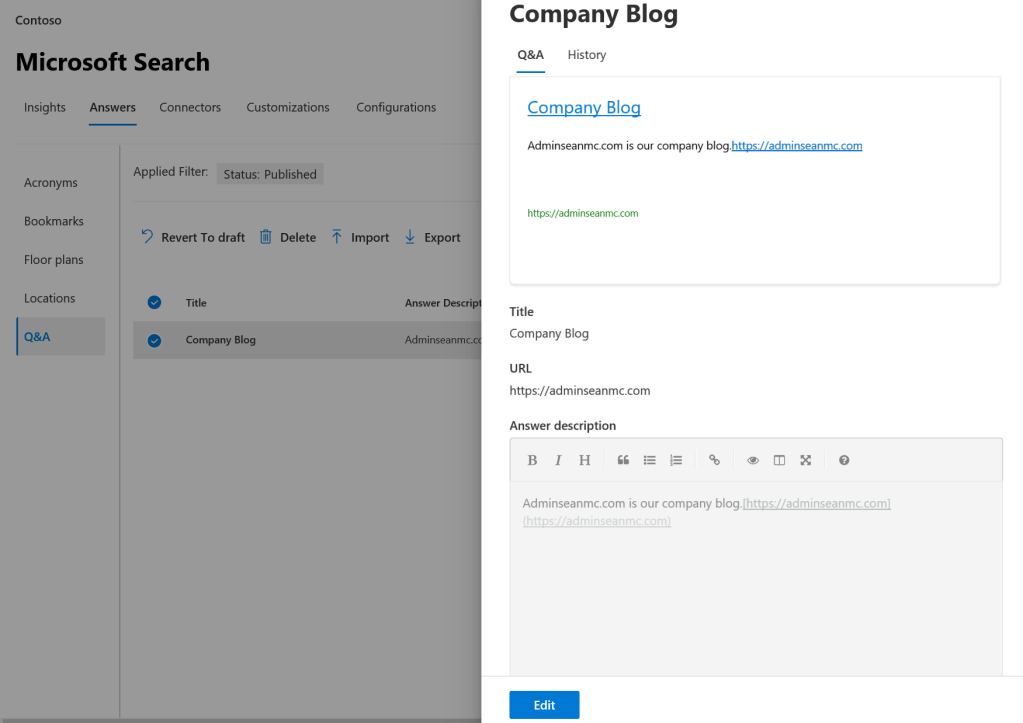Click Revert To draft
The width and height of the screenshot is (1023, 723).
click(192, 237)
